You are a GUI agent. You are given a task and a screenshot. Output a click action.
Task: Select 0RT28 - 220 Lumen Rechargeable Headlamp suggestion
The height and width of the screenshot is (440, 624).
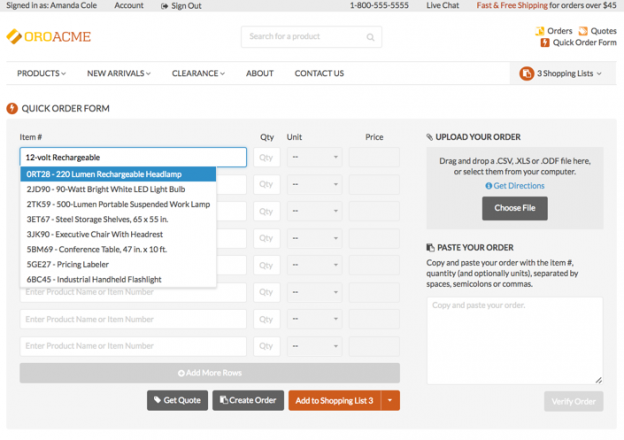pos(118,174)
